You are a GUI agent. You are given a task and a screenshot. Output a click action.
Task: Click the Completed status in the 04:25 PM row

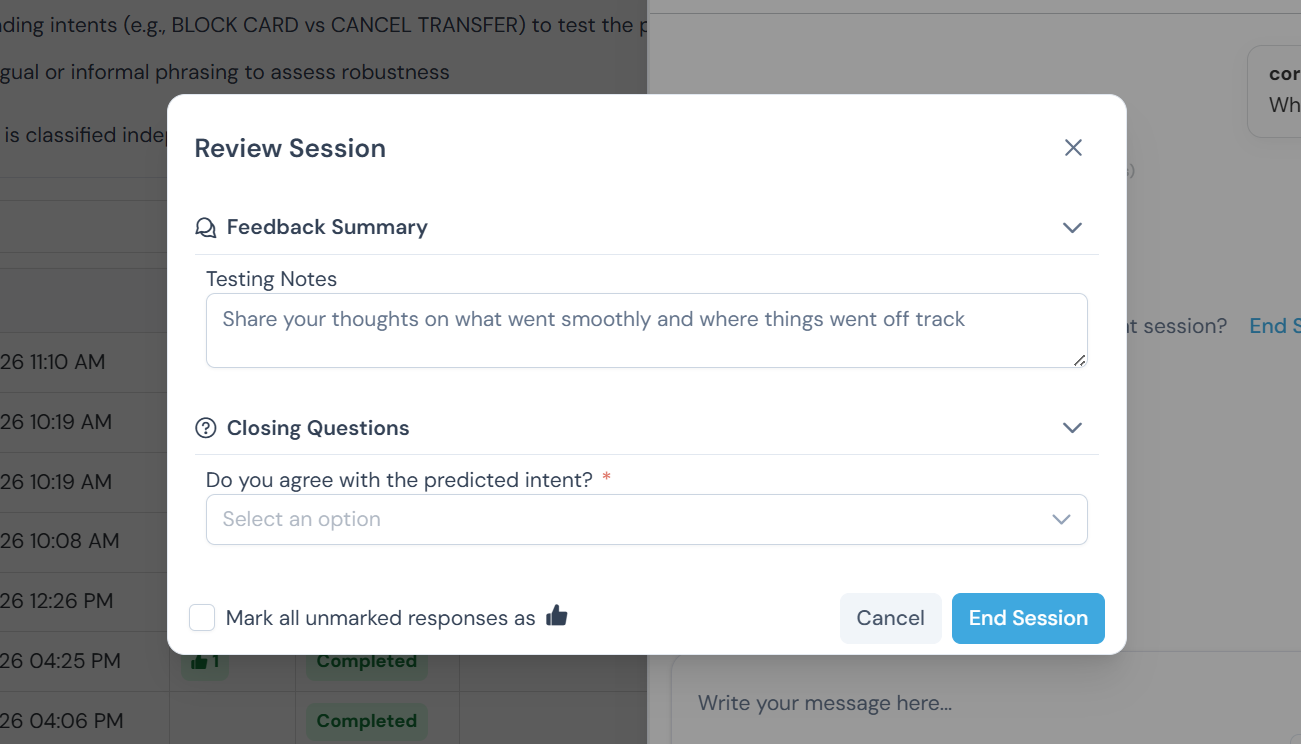coord(366,662)
